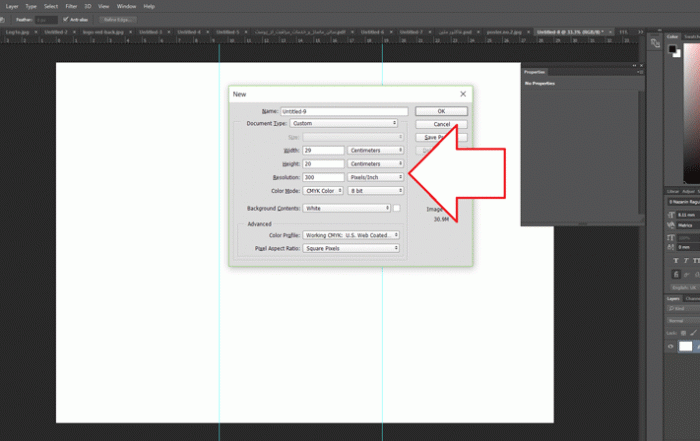
Task: Click the baseline shift field
Action: click(x=688, y=247)
